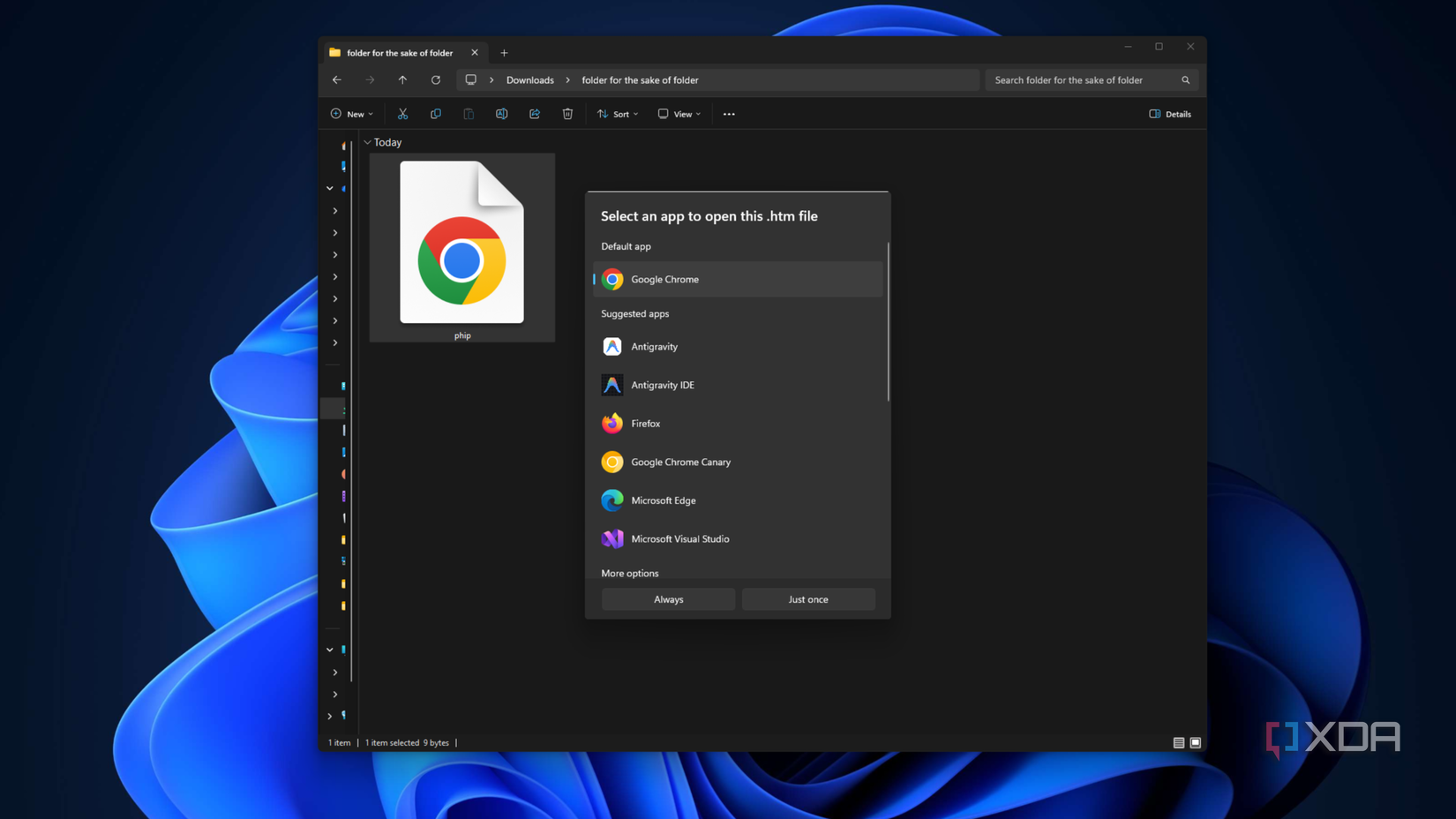Choose Google Chrome as default app
Screen dimensions: 1456x819
739,280
